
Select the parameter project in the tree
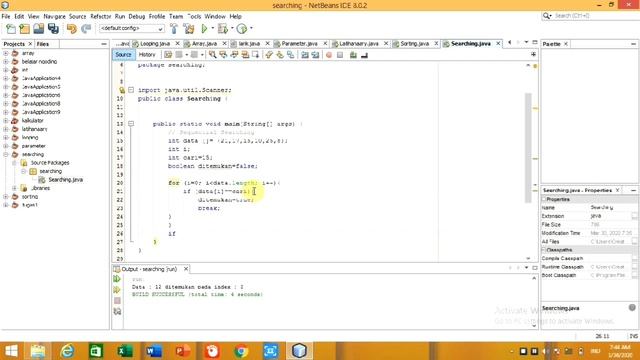(33, 146)
